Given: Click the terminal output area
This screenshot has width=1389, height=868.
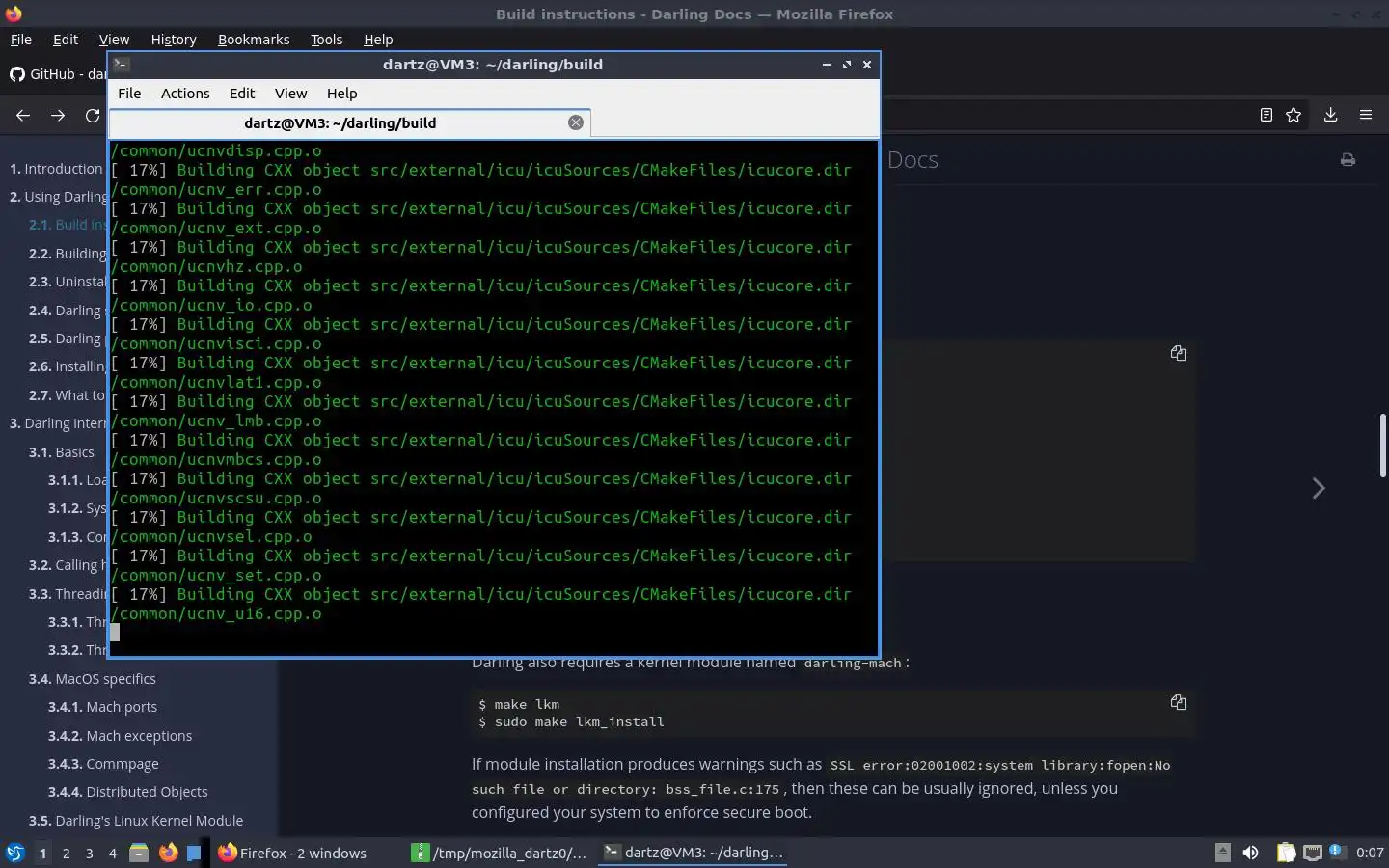Looking at the screenshot, I should (494, 397).
